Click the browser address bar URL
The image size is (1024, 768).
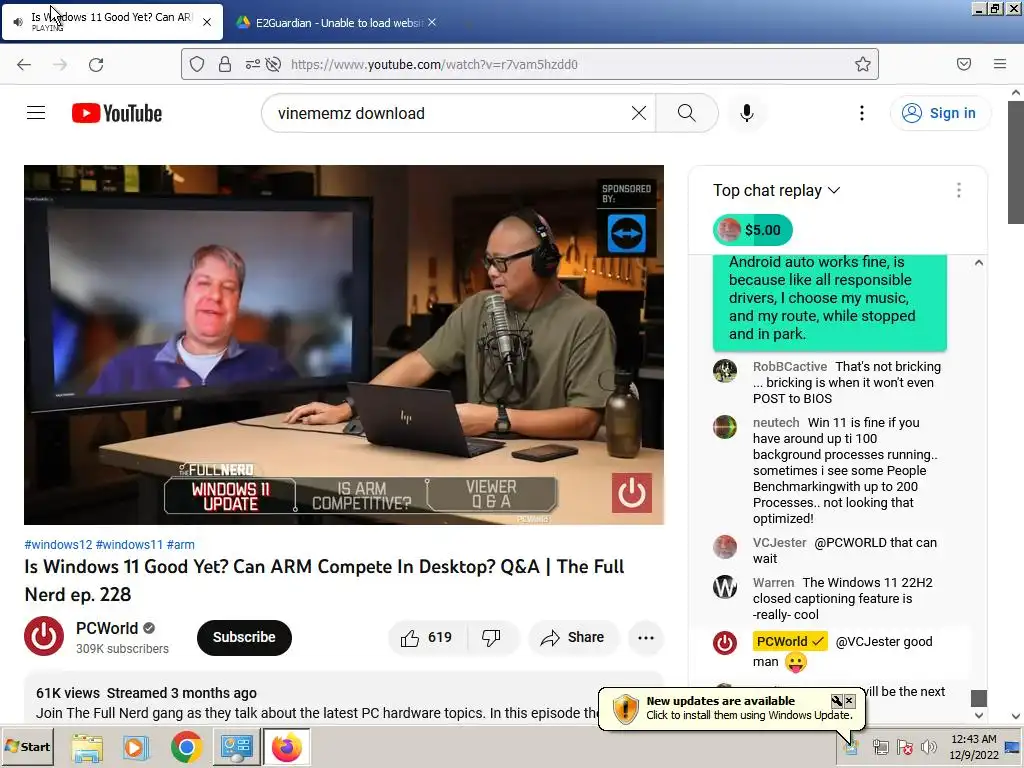pyautogui.click(x=434, y=64)
